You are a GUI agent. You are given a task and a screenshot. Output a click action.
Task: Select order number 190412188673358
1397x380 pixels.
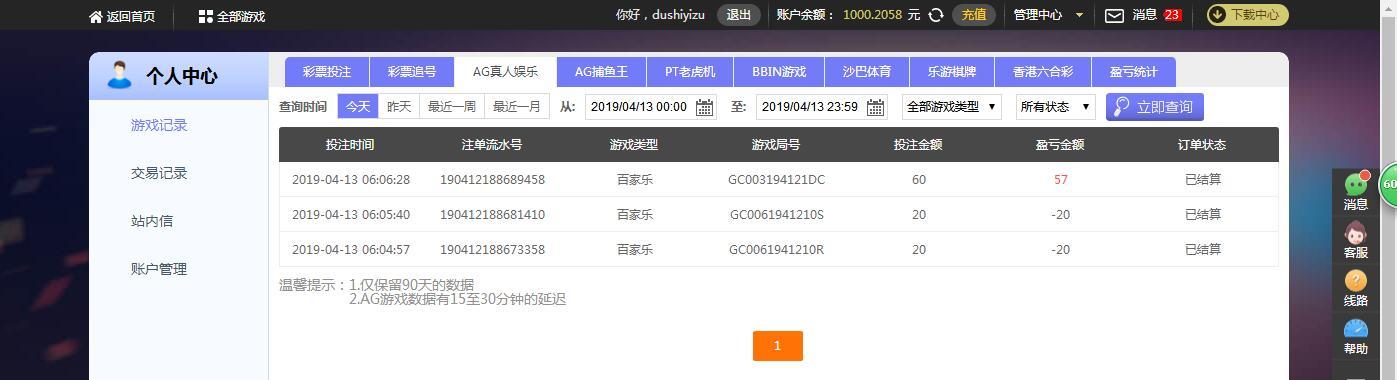tap(492, 250)
